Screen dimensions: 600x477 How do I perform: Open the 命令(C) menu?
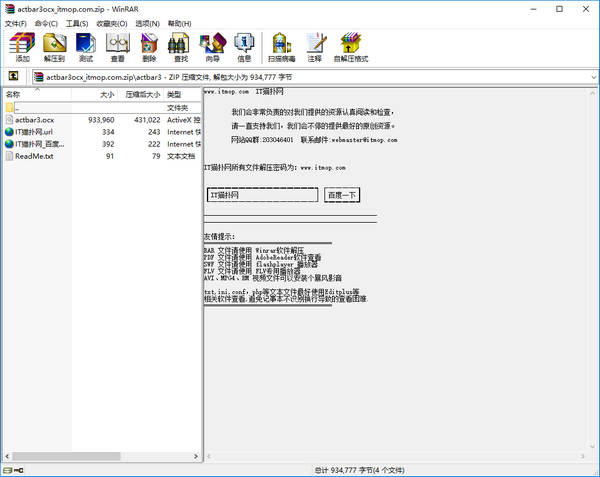click(x=46, y=24)
